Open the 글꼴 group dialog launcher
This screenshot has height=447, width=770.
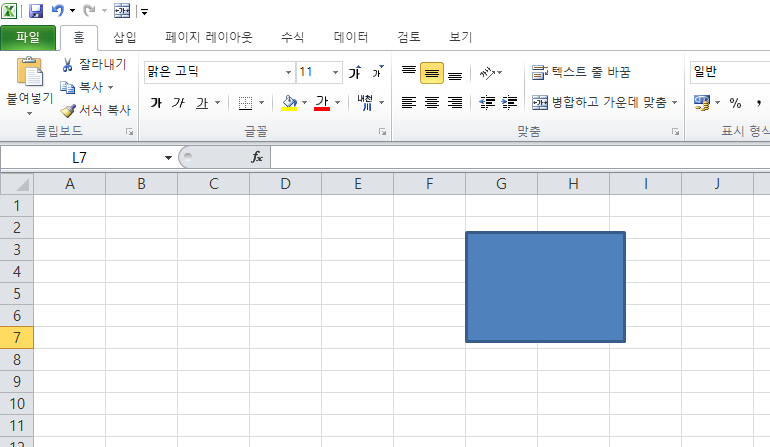383,132
